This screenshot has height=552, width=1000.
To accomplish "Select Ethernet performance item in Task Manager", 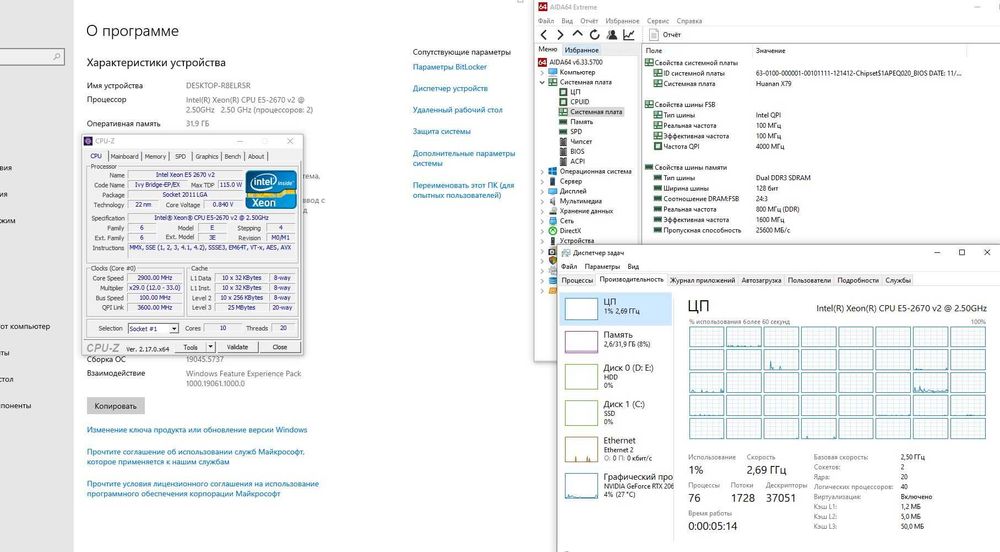I will tap(616, 449).
